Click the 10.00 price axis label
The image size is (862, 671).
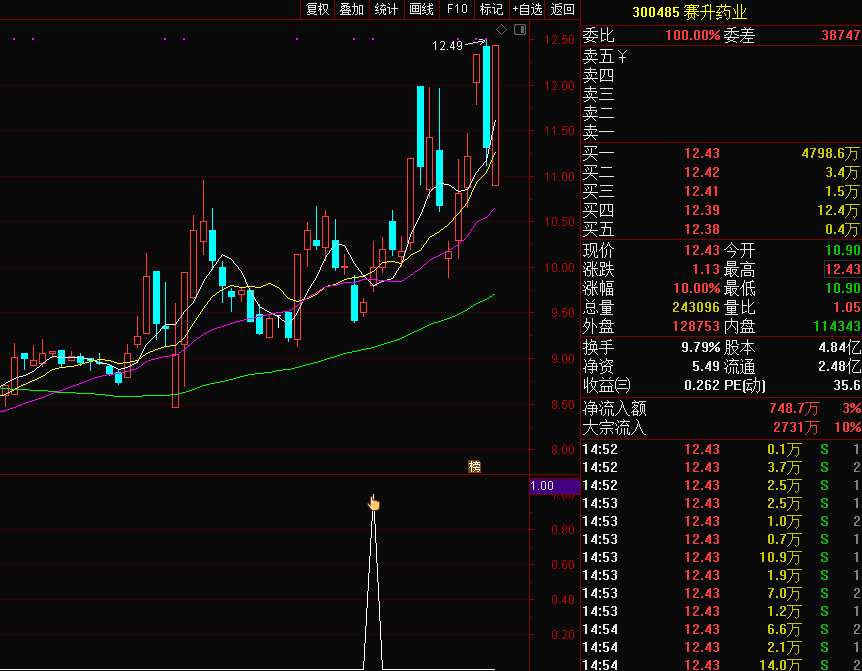[x=559, y=268]
